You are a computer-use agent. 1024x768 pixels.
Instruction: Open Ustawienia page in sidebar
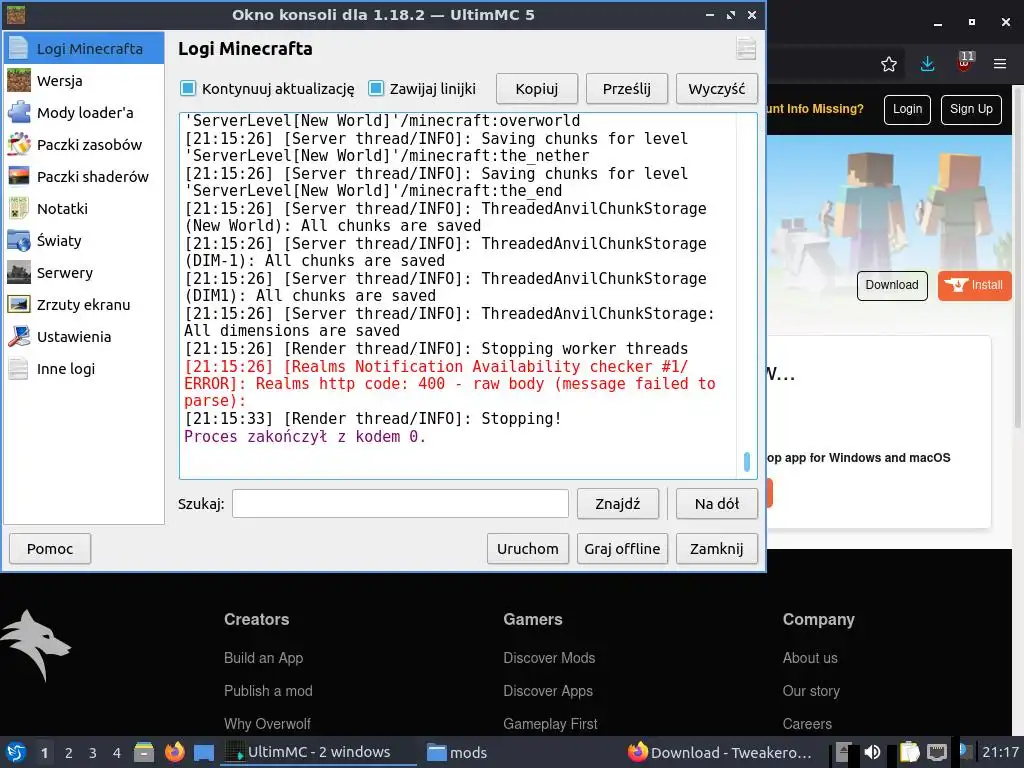tap(84, 336)
